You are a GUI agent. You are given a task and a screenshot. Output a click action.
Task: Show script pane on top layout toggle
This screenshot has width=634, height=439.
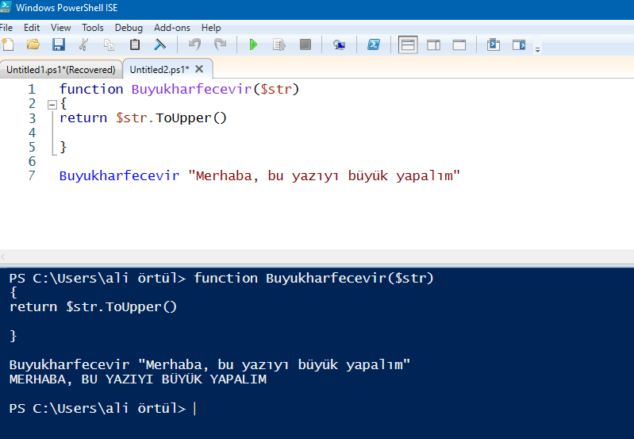pos(408,45)
